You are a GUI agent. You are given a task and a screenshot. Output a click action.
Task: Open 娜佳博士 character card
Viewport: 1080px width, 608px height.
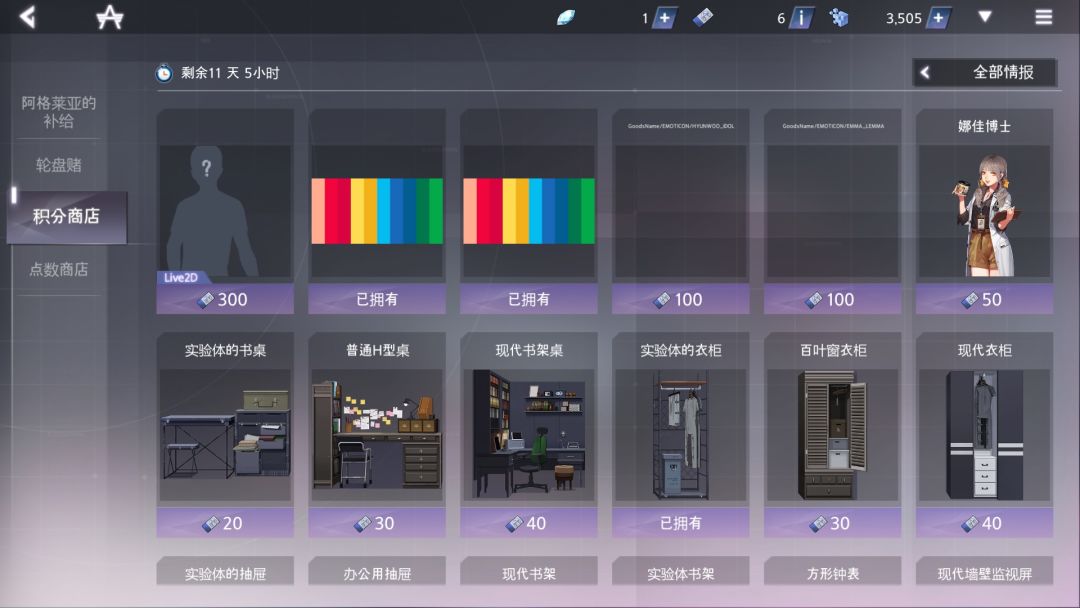pos(984,211)
